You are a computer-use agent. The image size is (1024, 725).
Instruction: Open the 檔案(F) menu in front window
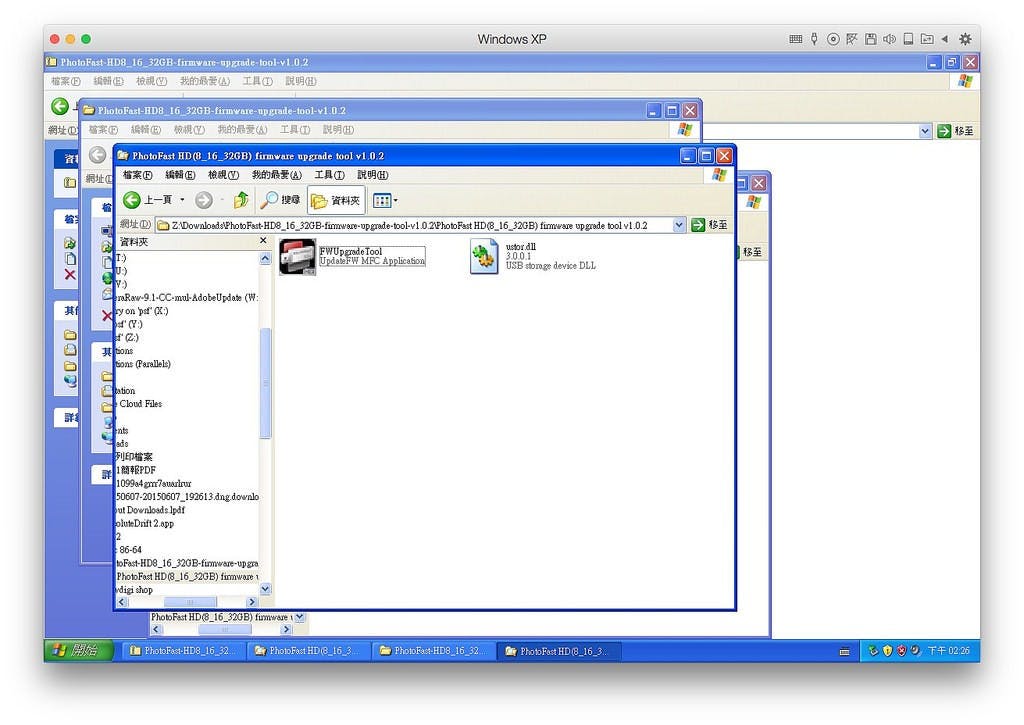click(137, 175)
